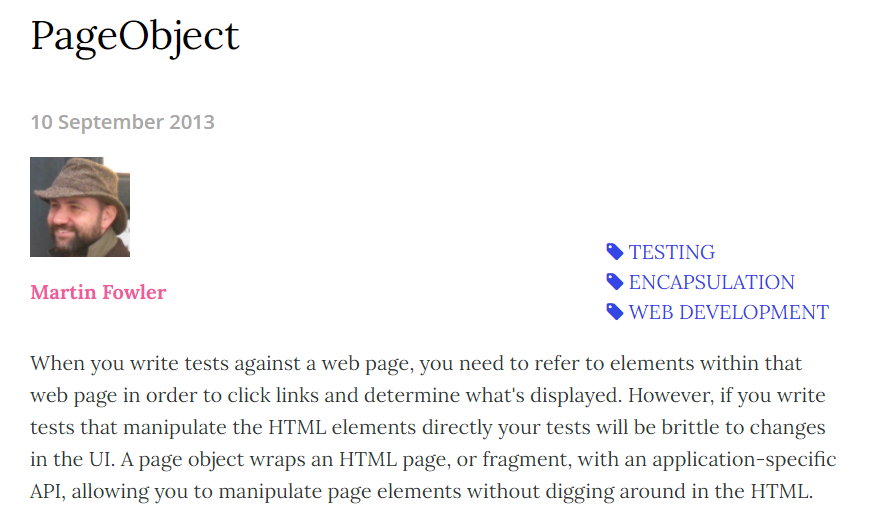Viewport: 878px width, 523px height.
Task: Click the word 'API,' starting the last line
Action: pyautogui.click(x=48, y=492)
